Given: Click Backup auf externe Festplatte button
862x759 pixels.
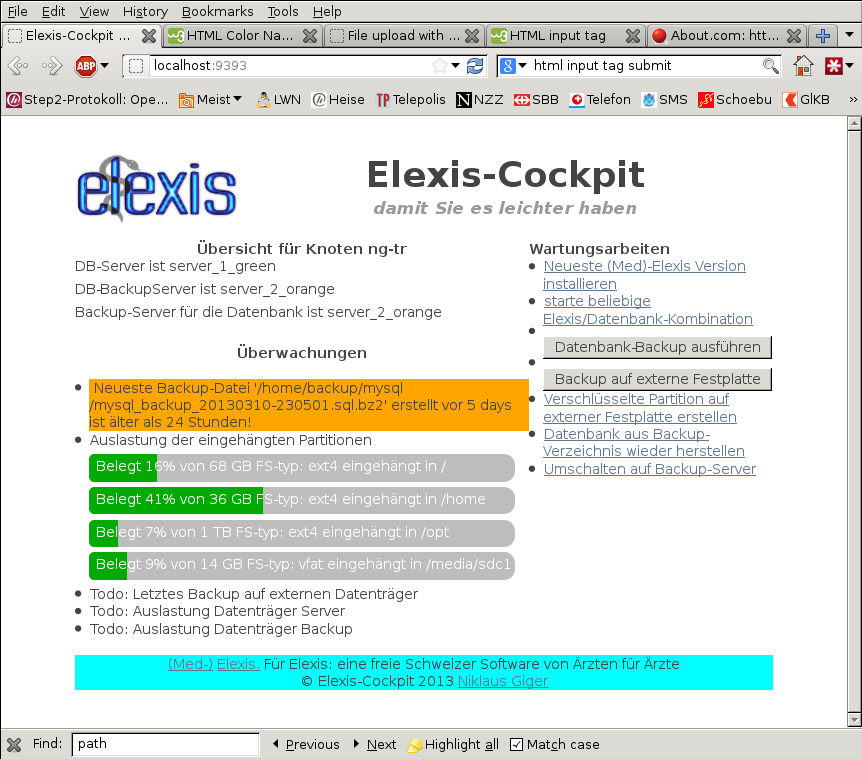Looking at the screenshot, I should coord(657,379).
